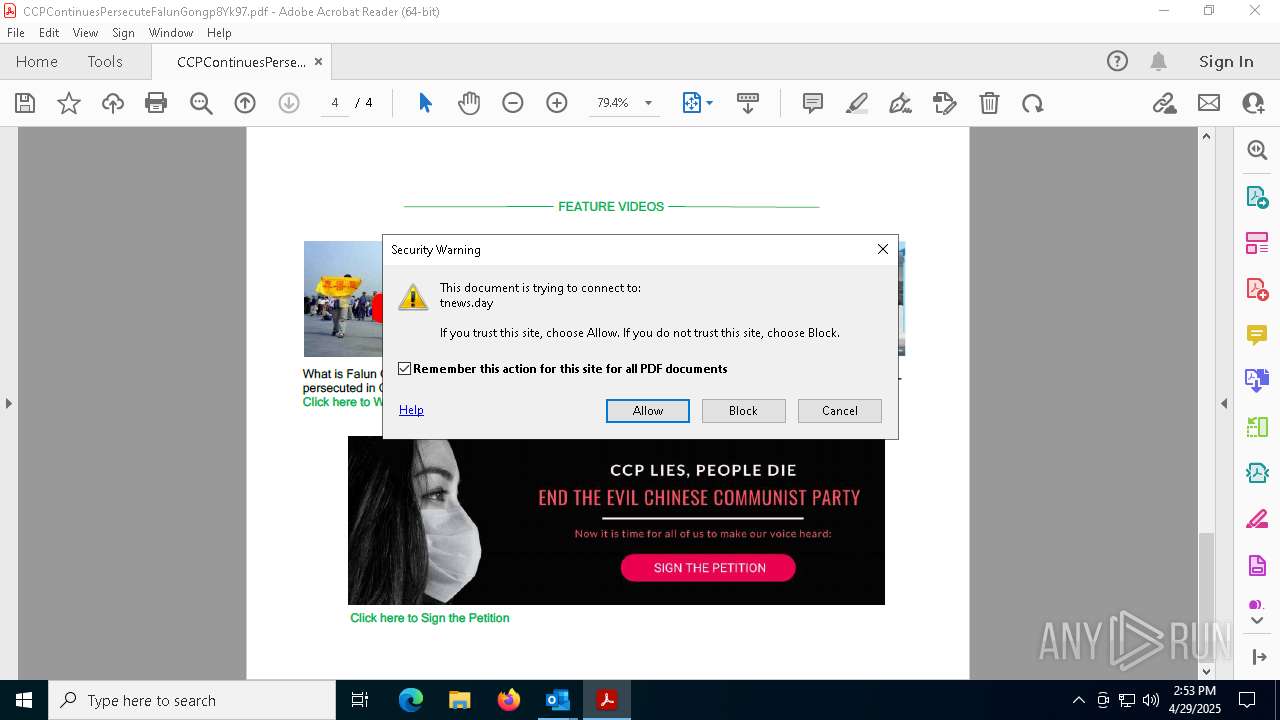Click Block in Security Warning
This screenshot has width=1280, height=720.
[743, 410]
